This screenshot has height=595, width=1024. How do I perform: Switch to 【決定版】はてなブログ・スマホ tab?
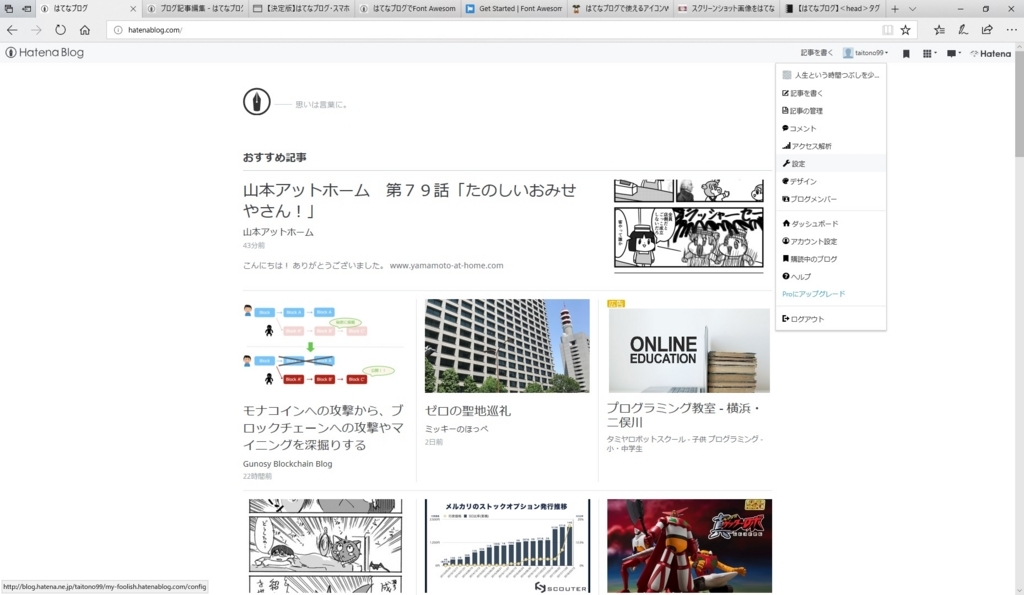click(x=301, y=9)
